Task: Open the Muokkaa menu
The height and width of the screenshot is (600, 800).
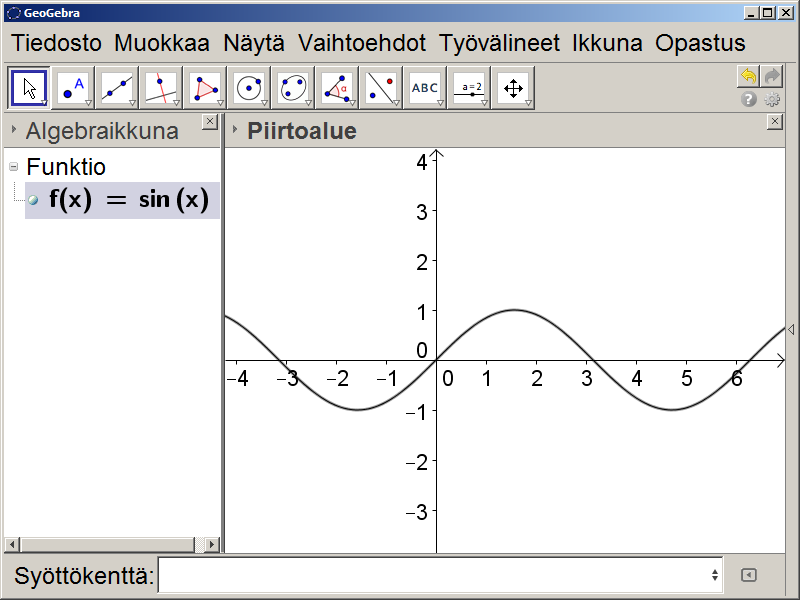Action: coord(162,43)
